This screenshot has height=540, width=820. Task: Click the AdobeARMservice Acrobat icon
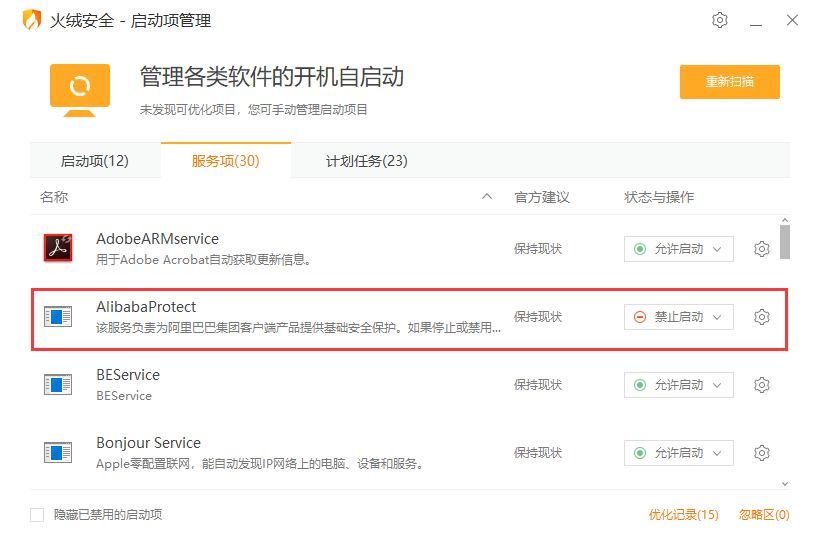tap(58, 248)
